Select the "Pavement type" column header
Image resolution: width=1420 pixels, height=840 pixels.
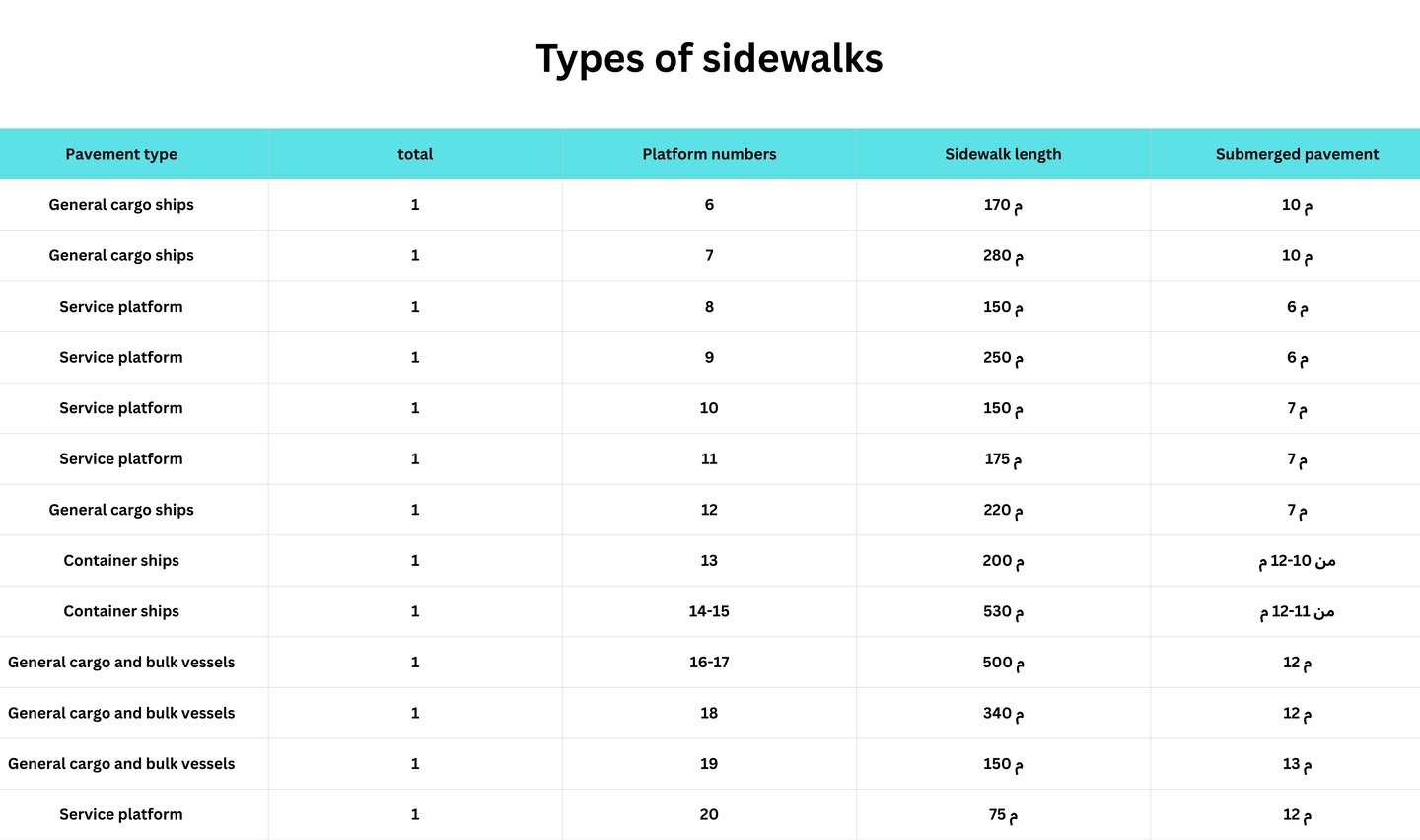[x=121, y=154]
